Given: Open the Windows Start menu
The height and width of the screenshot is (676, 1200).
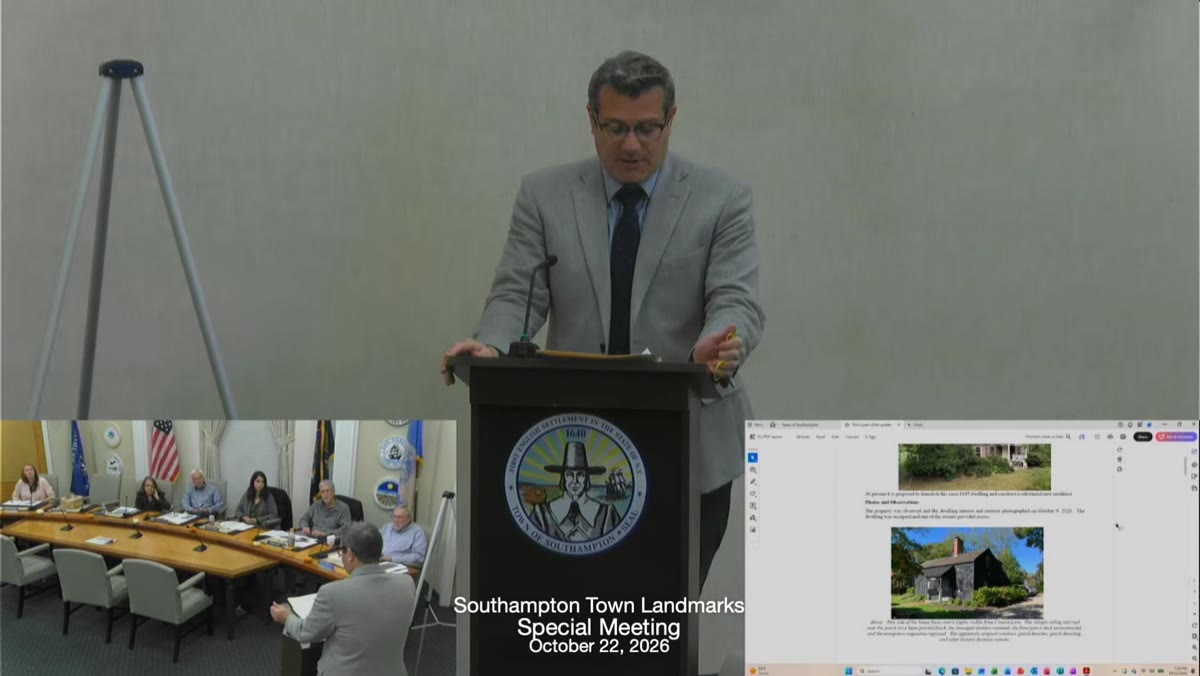Looking at the screenshot, I should coord(848,670).
